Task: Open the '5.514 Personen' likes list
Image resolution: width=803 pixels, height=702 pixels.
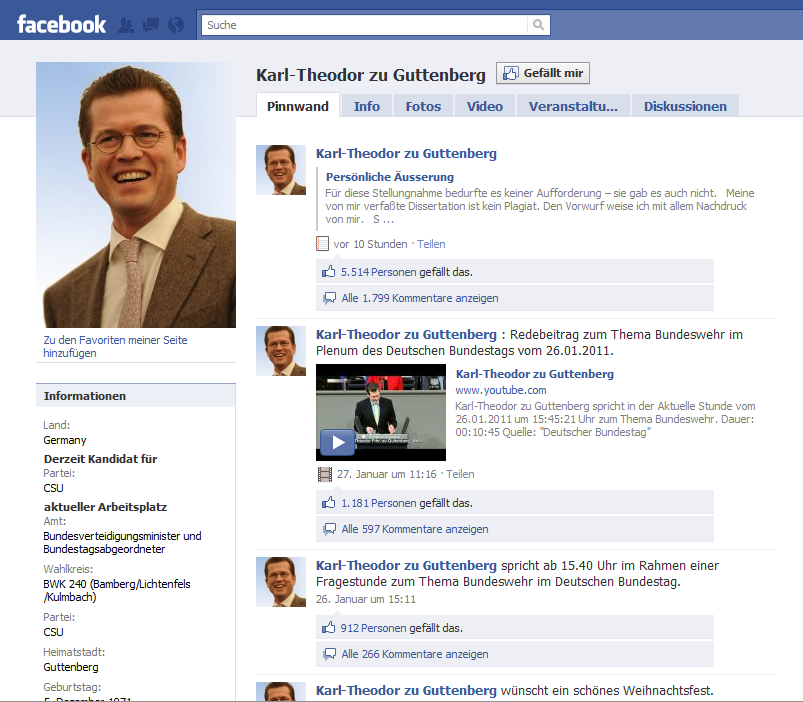Action: [378, 272]
